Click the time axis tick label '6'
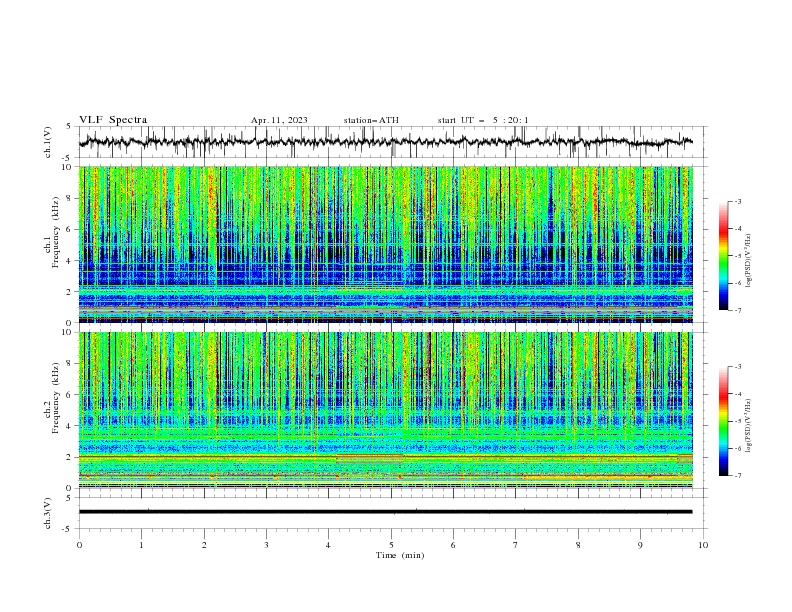Screen dimensions: 792x612 point(453,545)
